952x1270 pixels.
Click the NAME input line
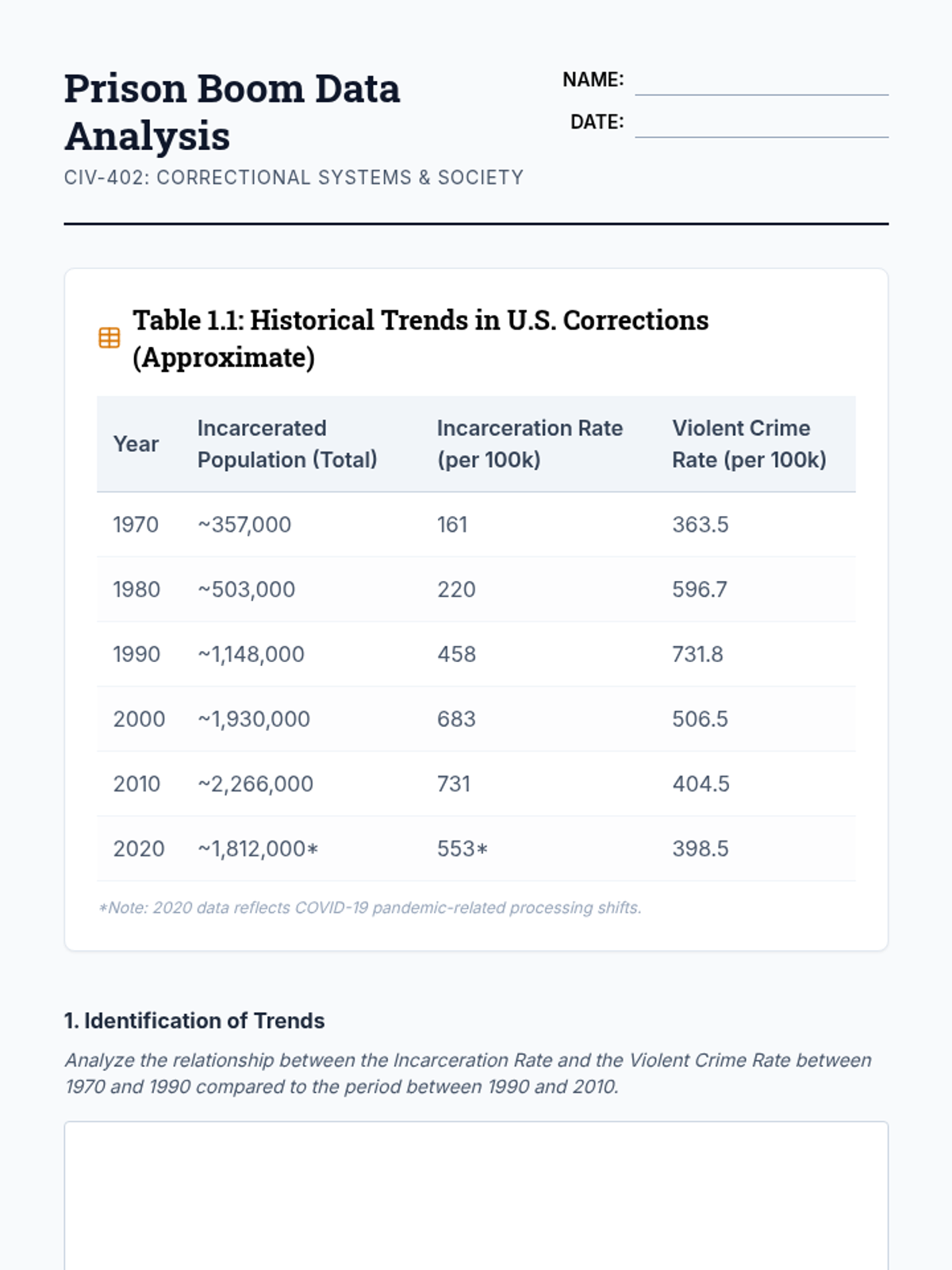coord(761,83)
